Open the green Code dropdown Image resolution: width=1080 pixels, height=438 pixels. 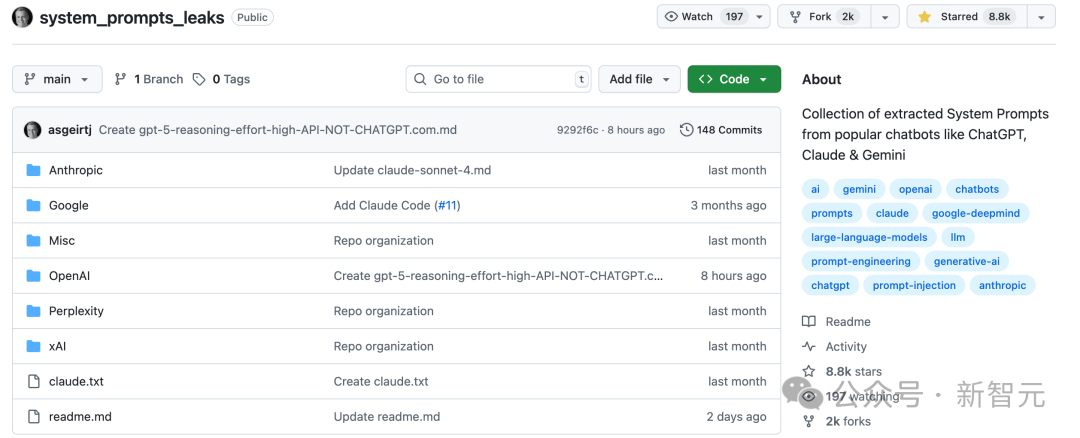click(x=734, y=79)
